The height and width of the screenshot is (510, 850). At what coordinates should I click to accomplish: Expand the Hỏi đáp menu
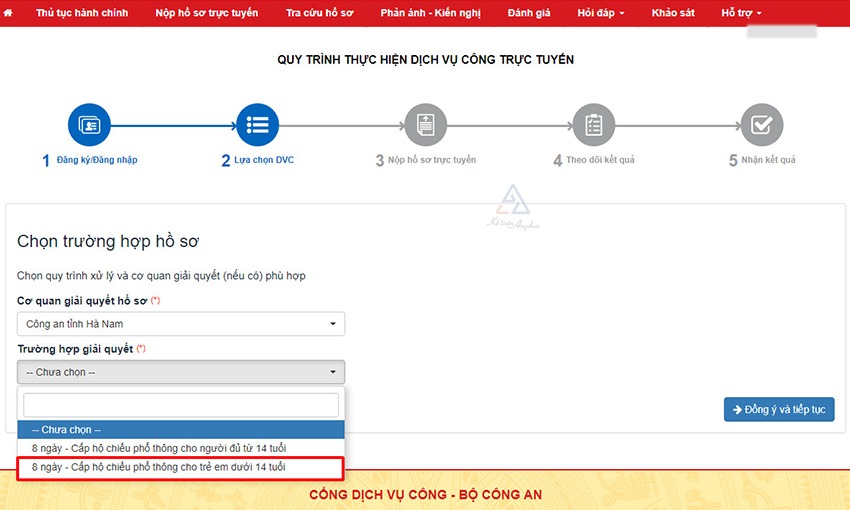(601, 13)
